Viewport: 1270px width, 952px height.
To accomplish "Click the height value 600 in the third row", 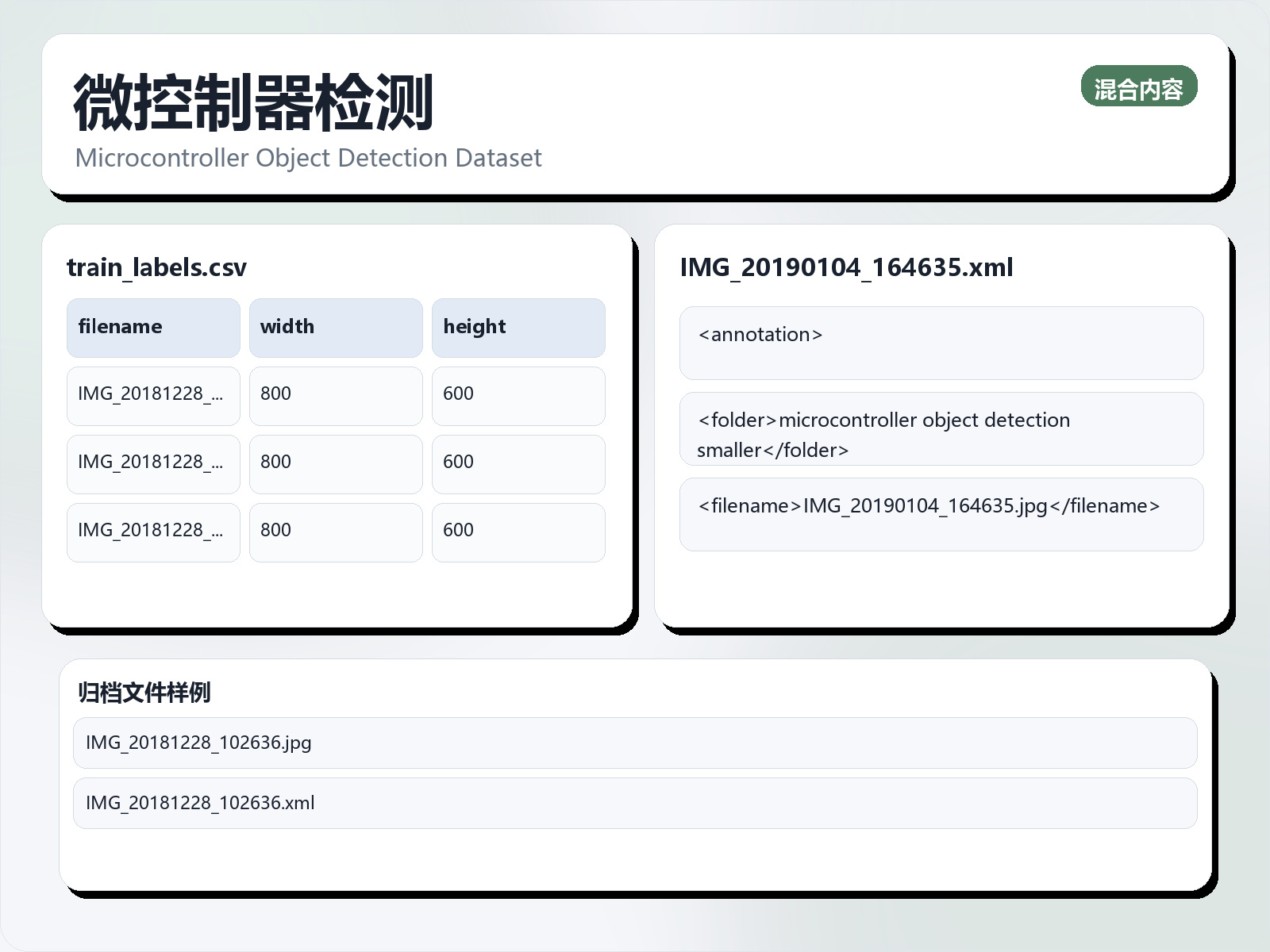I will [518, 532].
